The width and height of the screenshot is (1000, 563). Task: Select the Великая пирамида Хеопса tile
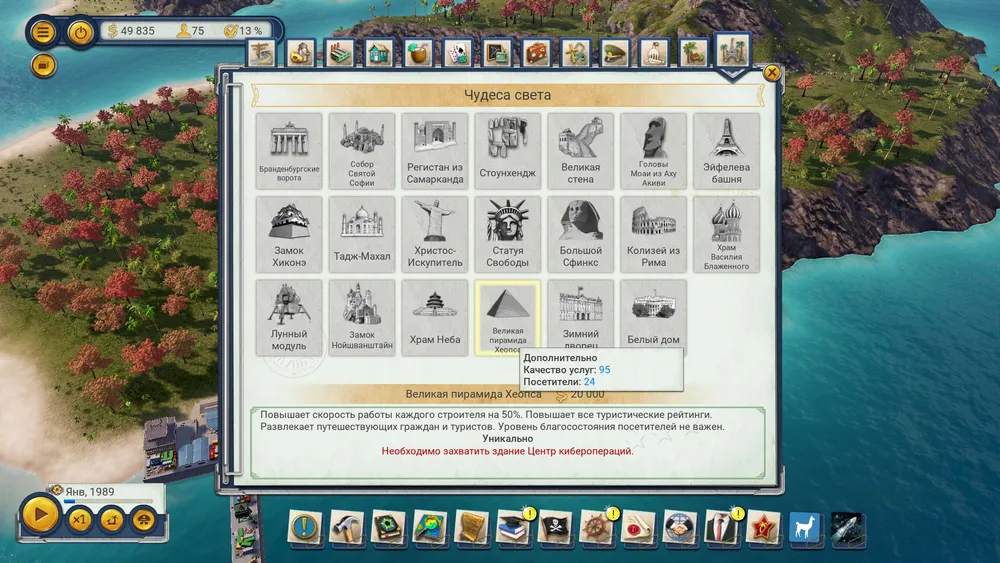coord(508,318)
